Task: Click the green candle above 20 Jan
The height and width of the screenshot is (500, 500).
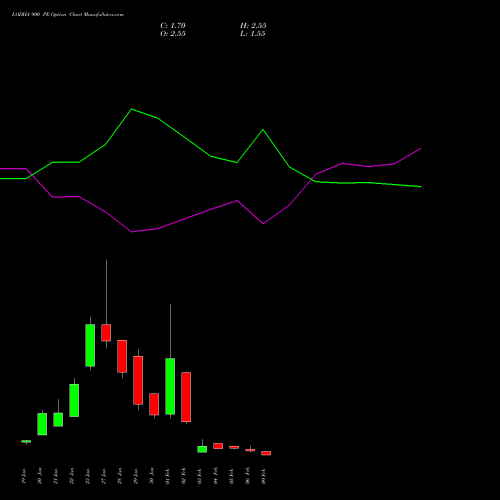Action: coord(42,424)
